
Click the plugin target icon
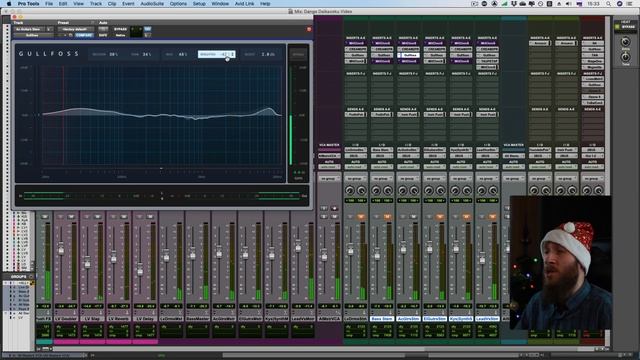[309, 29]
